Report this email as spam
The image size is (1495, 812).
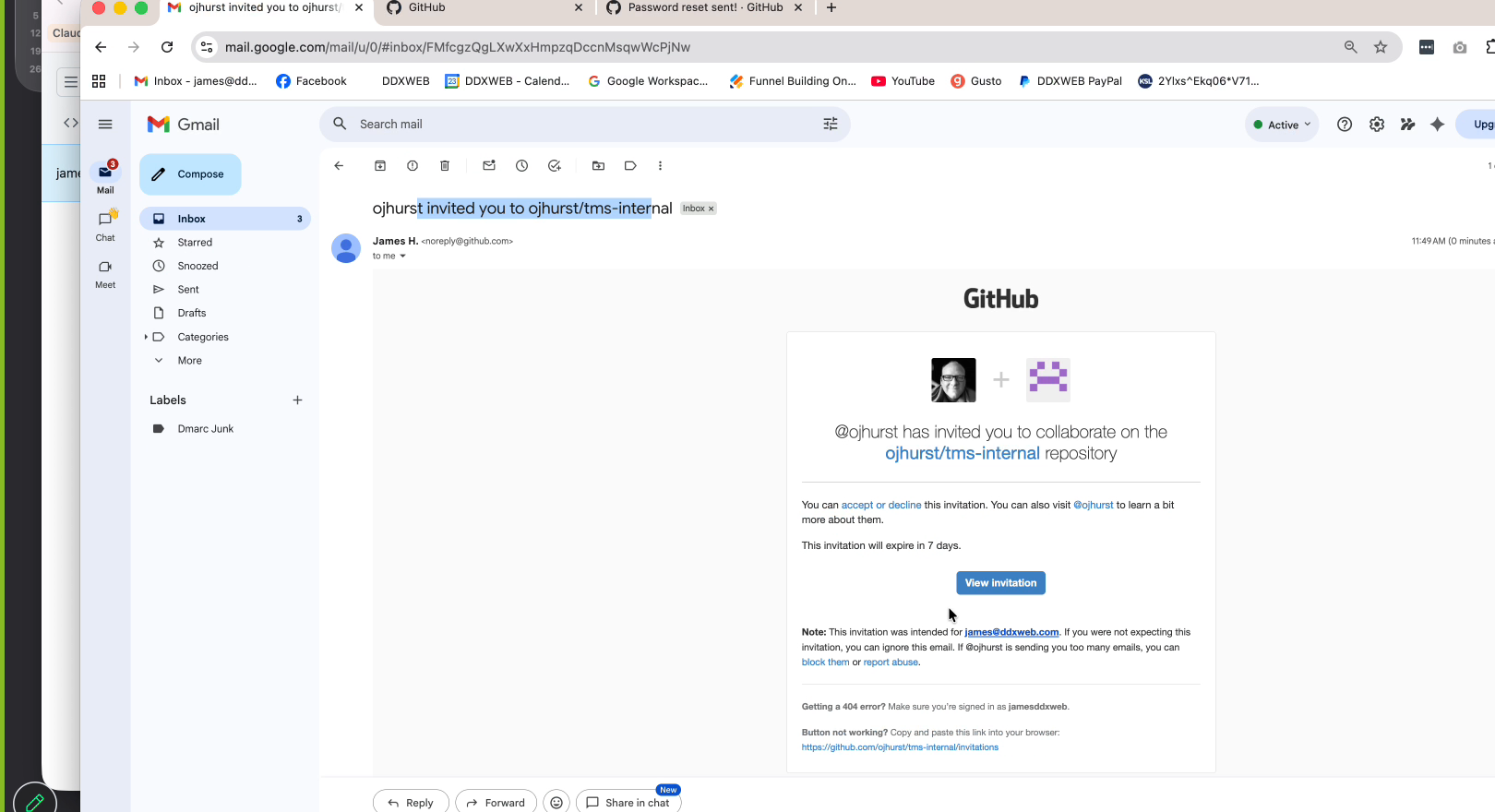point(413,166)
